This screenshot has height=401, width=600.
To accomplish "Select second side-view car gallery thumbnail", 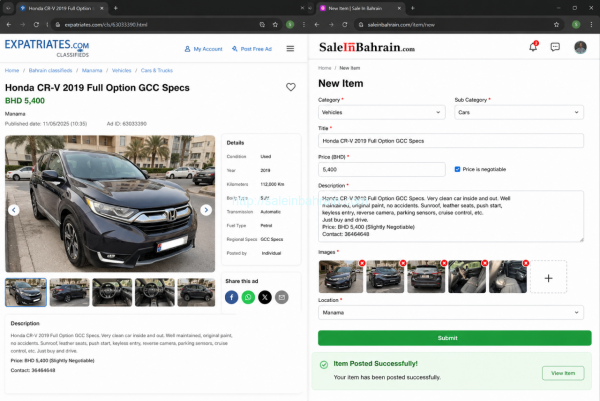I will tap(69, 292).
